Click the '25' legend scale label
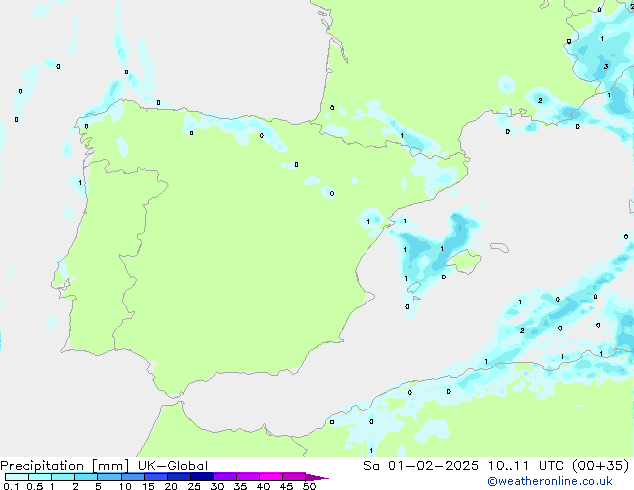634x490 pixels. (194, 486)
